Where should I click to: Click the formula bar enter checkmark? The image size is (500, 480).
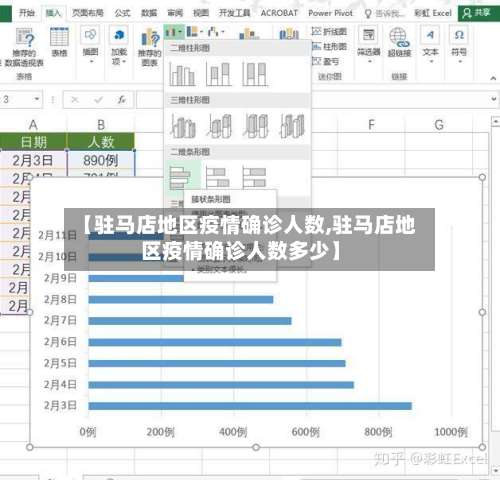click(98, 99)
